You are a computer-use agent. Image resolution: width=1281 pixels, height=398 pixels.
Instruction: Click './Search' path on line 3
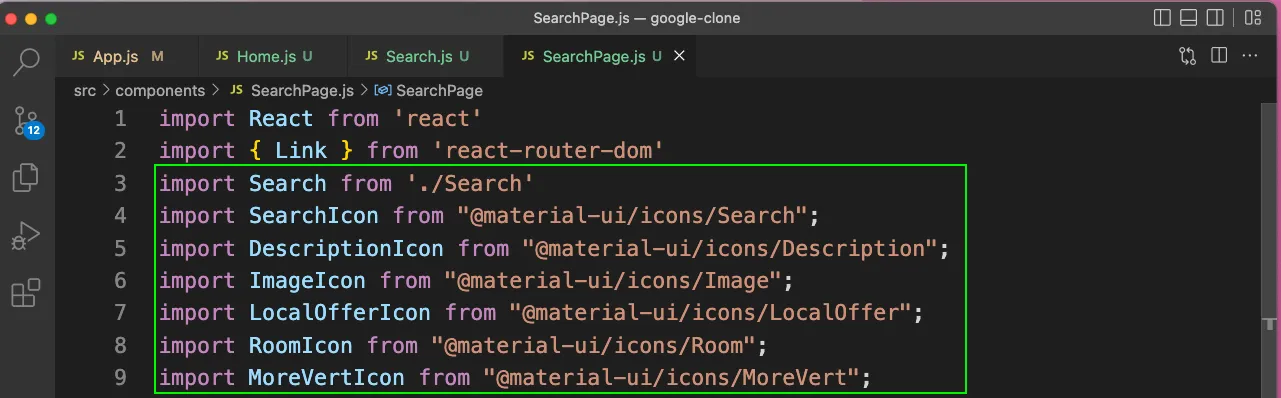tap(471, 183)
